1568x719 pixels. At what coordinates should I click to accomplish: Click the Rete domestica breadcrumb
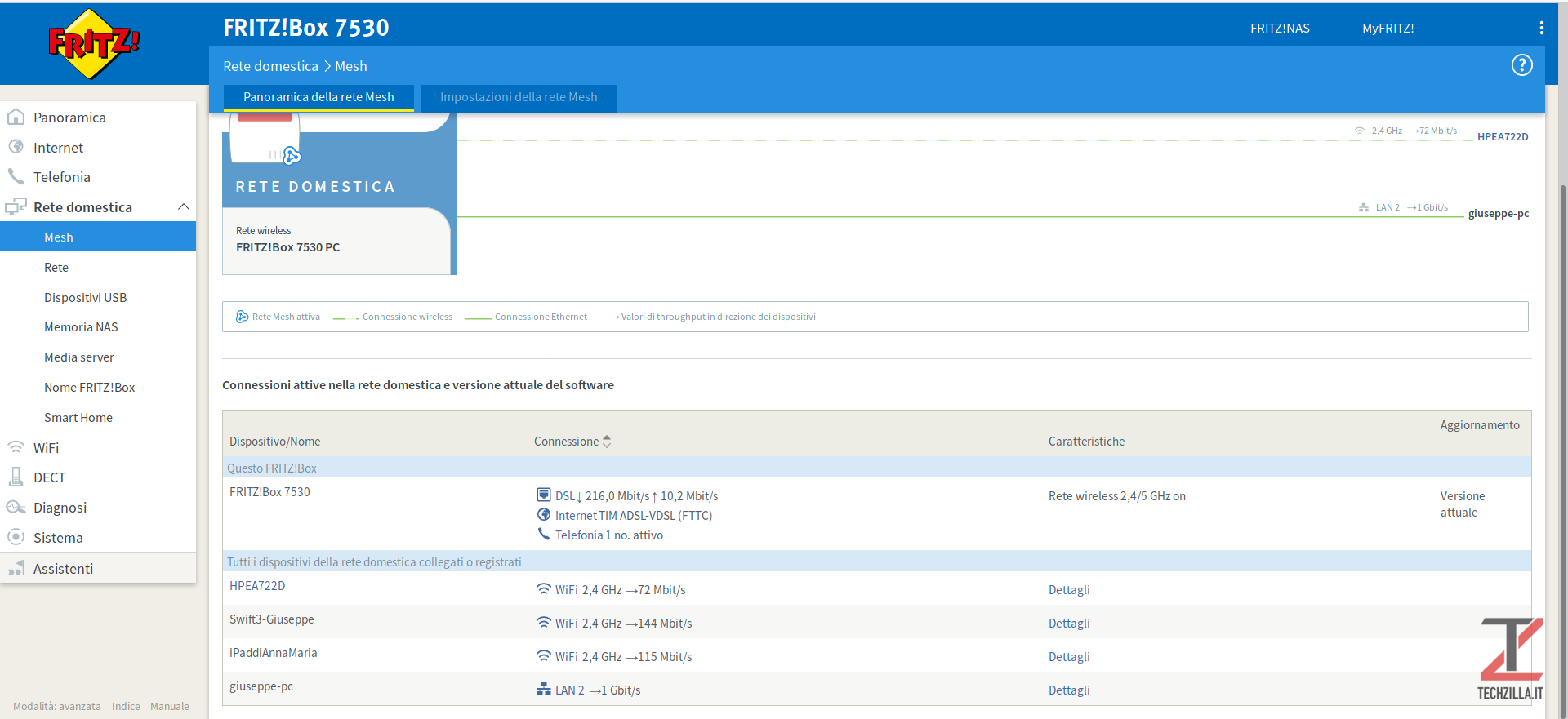pos(270,66)
